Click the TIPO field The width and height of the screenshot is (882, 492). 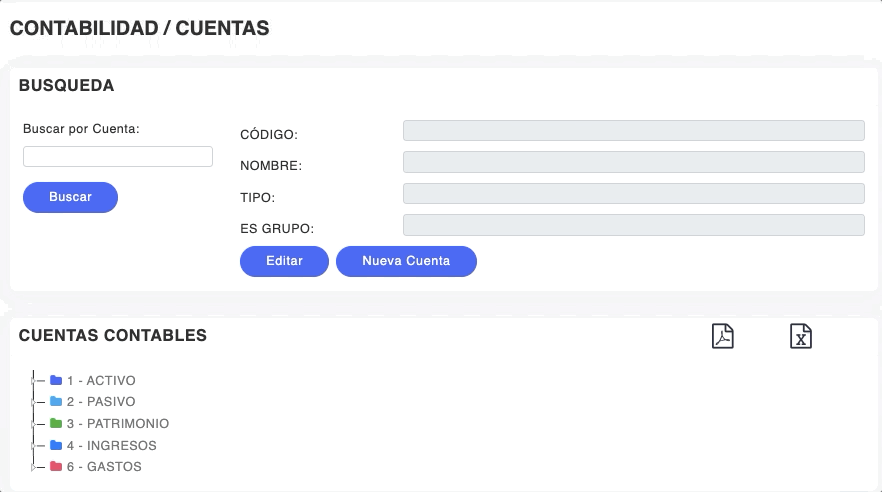pyautogui.click(x=633, y=194)
